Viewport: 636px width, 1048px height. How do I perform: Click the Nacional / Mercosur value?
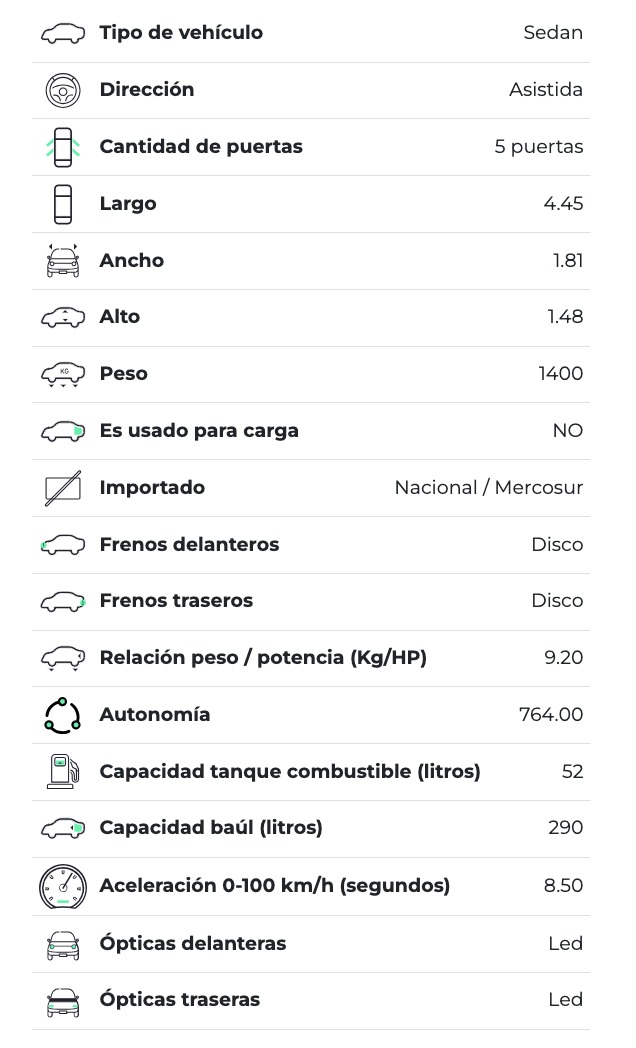click(488, 488)
